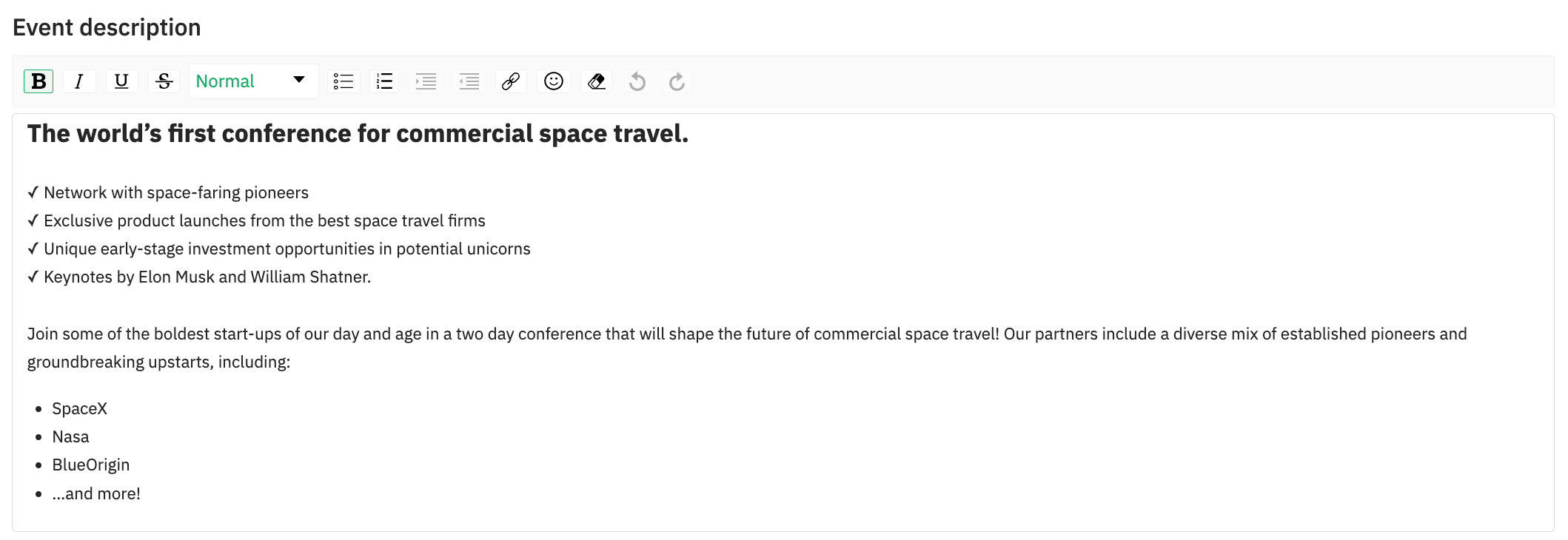Insert a numbered list
Image resolution: width=1568 pixels, height=540 pixels.
point(384,81)
